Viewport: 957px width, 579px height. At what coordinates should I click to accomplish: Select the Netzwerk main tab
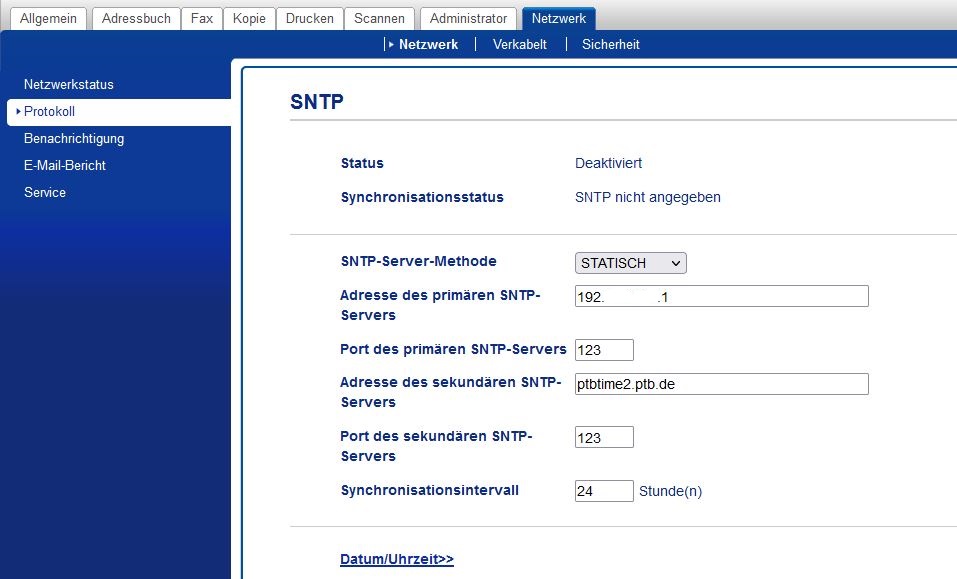pyautogui.click(x=559, y=18)
